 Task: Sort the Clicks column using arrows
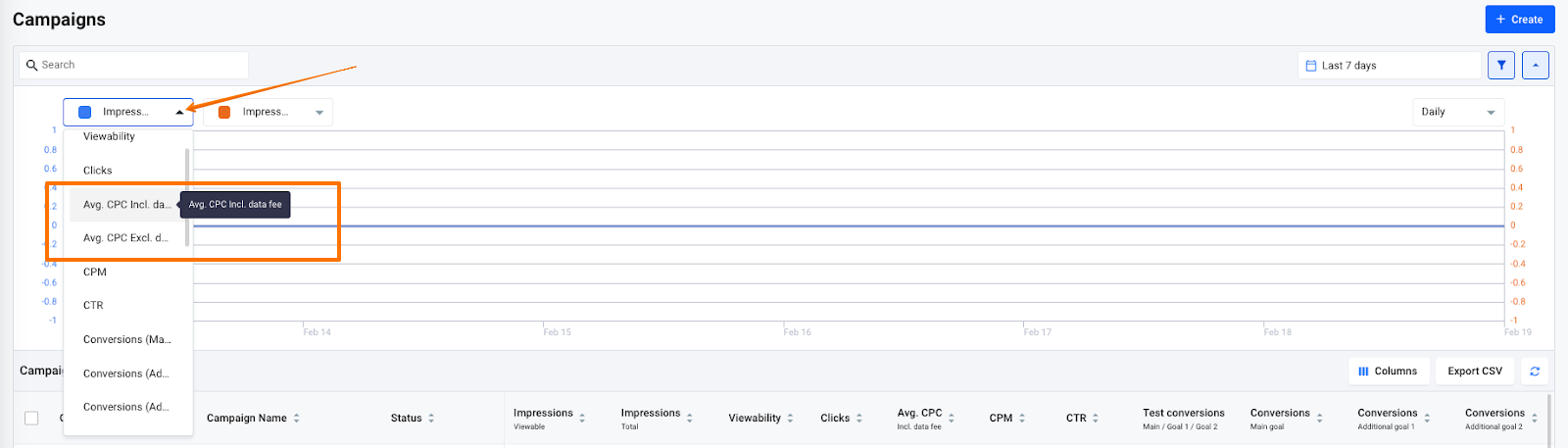point(859,419)
